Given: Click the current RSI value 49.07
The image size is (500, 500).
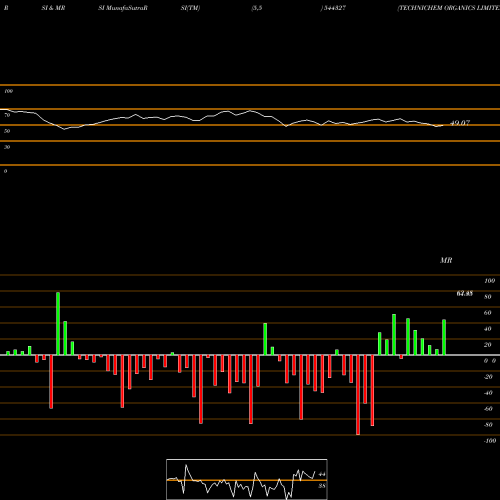Looking at the screenshot, I should tap(460, 123).
